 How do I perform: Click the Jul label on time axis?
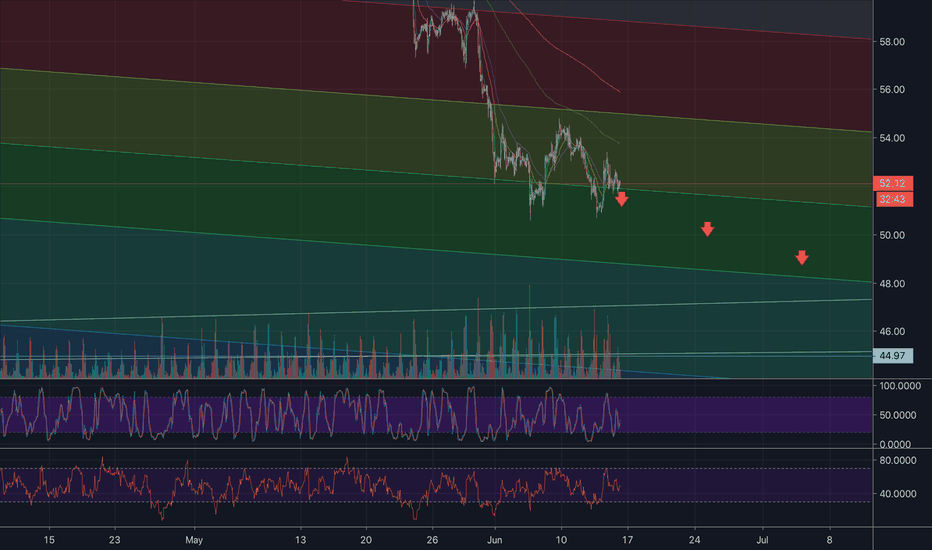pyautogui.click(x=762, y=540)
